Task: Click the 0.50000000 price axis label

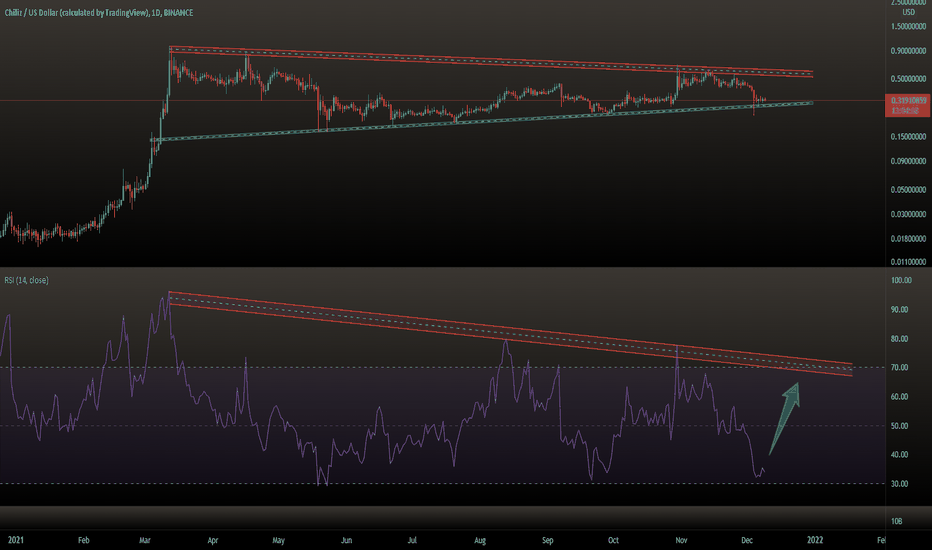Action: coord(908,78)
